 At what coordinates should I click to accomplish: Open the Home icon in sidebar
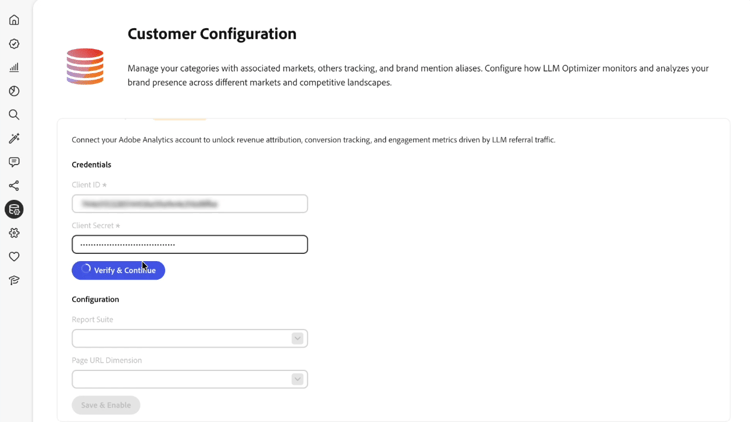tap(14, 20)
